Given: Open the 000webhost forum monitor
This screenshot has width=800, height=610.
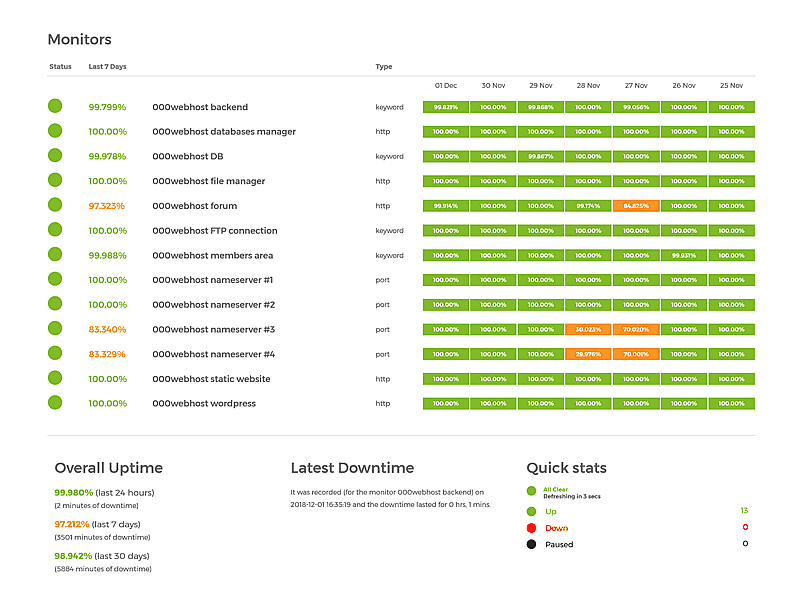Looking at the screenshot, I should (x=194, y=206).
